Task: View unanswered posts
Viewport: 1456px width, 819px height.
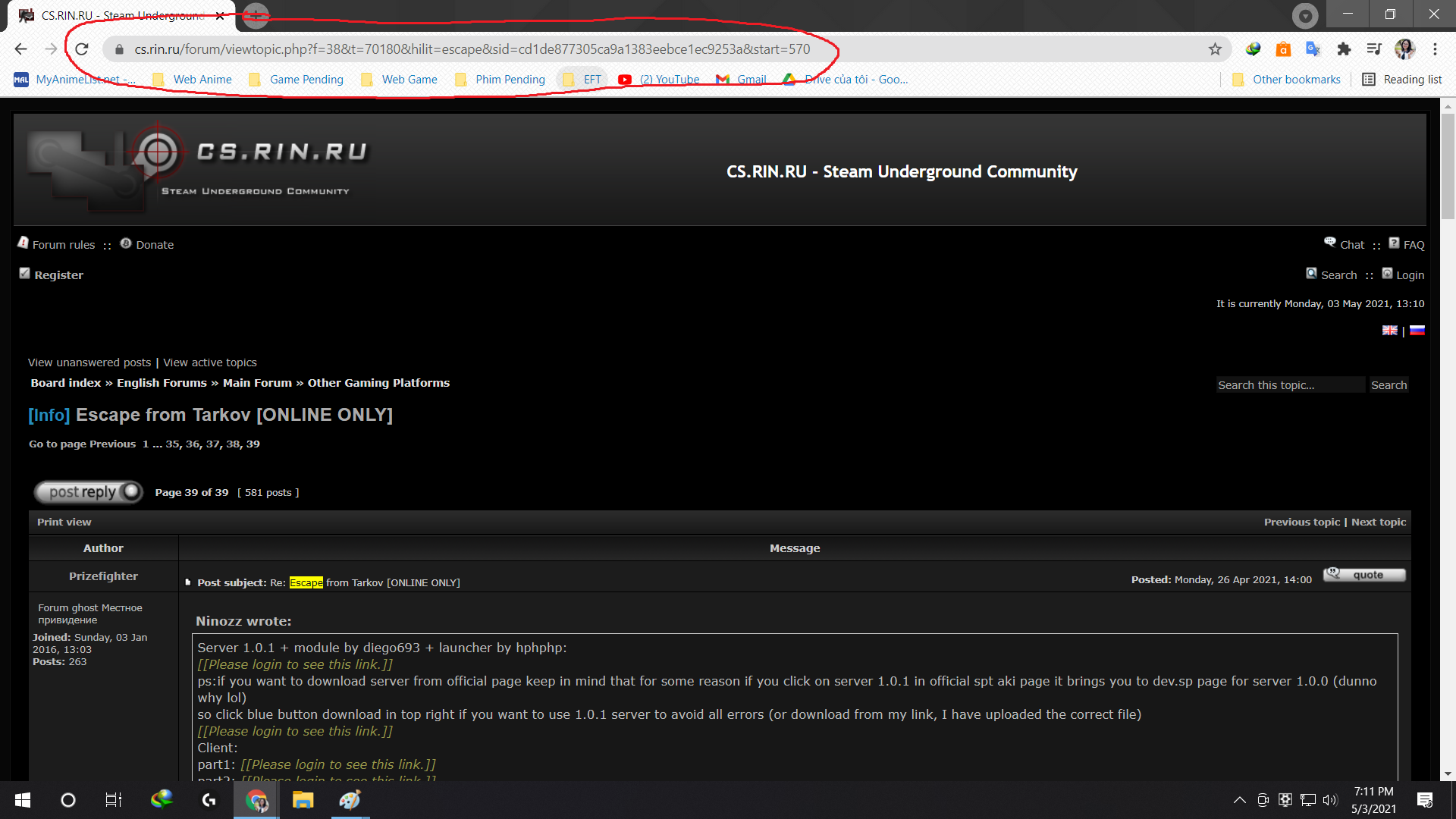Action: click(x=89, y=362)
